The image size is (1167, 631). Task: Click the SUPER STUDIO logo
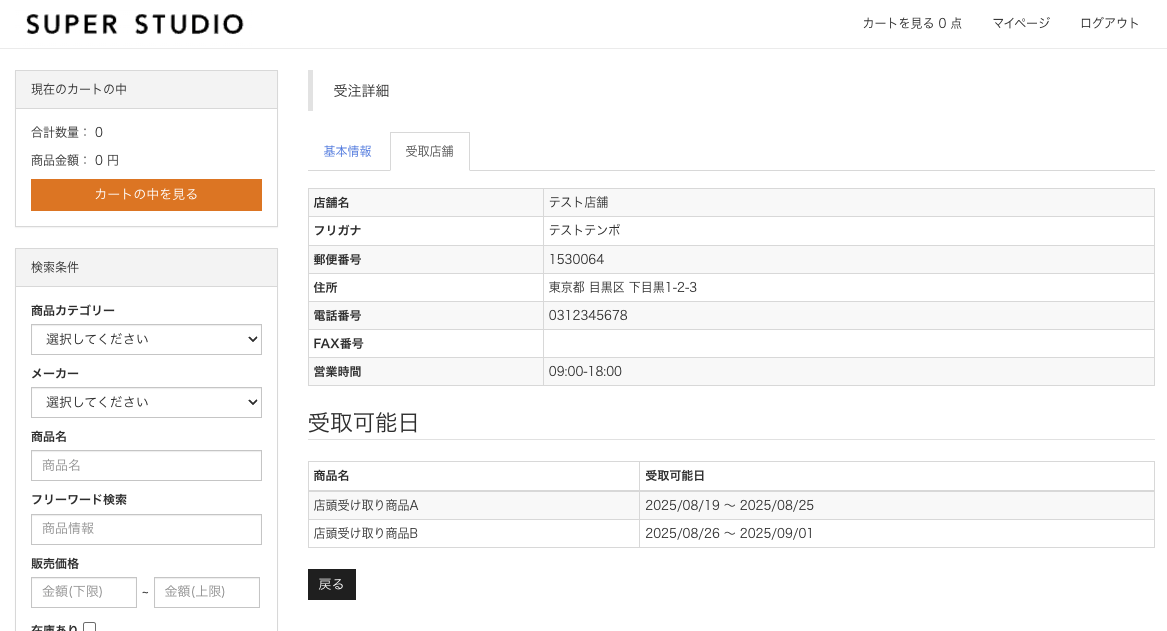point(134,24)
